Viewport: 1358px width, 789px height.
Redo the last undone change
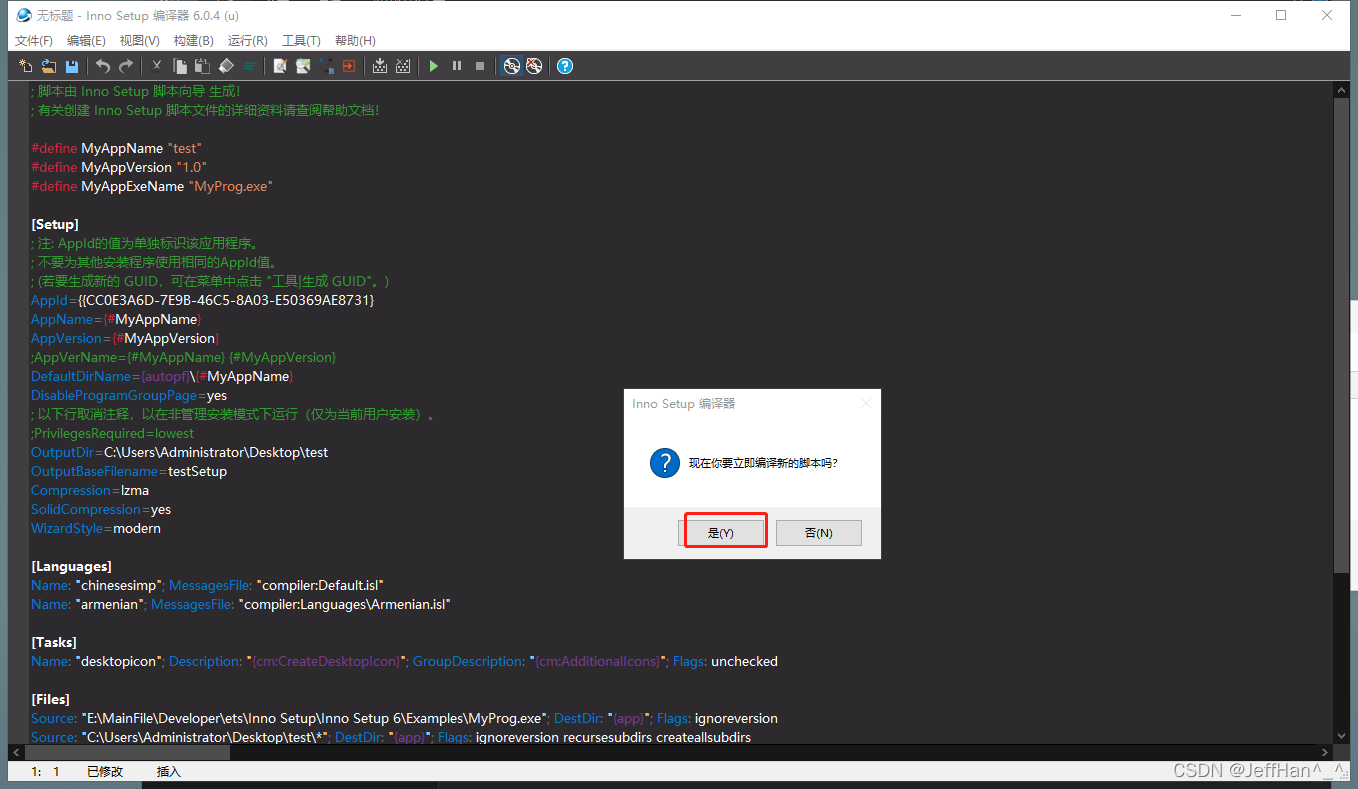point(125,66)
